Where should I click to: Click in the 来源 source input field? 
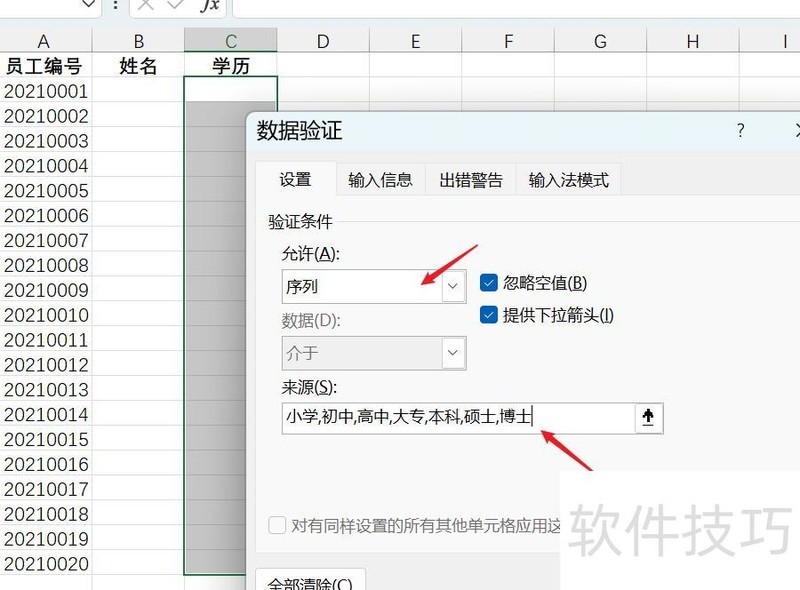tap(458, 418)
